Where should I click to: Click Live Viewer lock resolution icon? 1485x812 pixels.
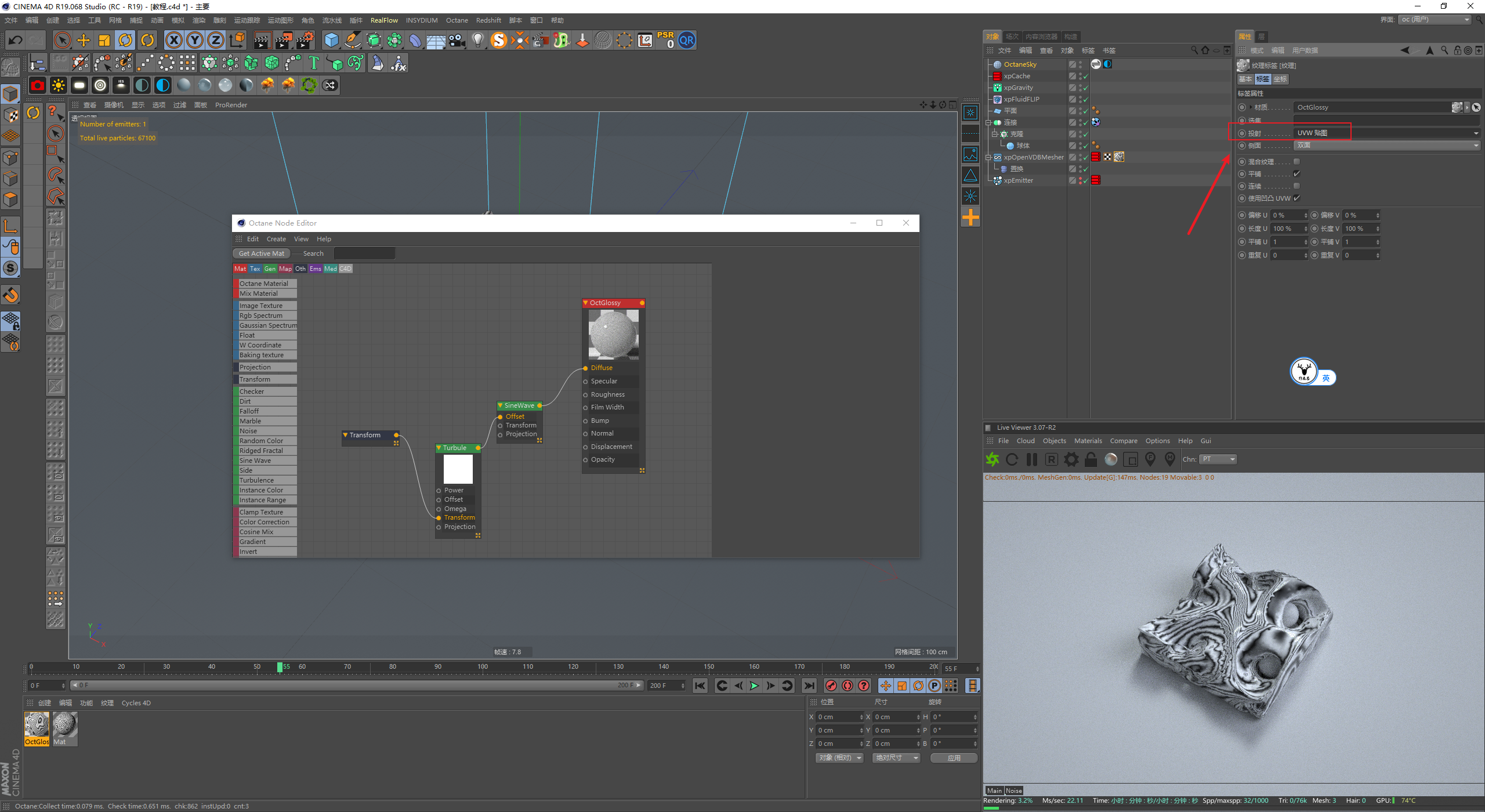coord(1091,459)
